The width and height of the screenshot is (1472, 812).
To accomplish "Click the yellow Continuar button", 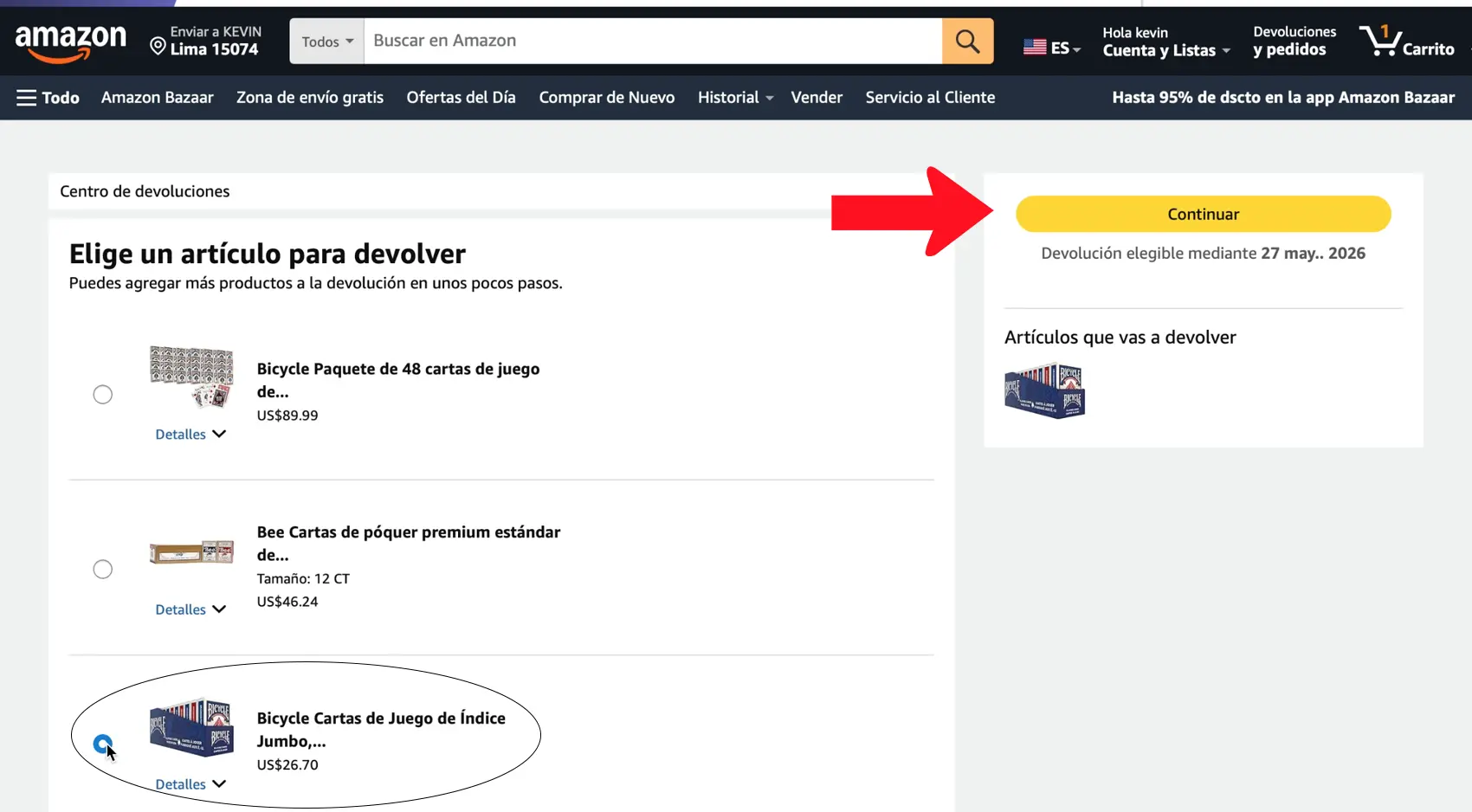I will point(1204,214).
